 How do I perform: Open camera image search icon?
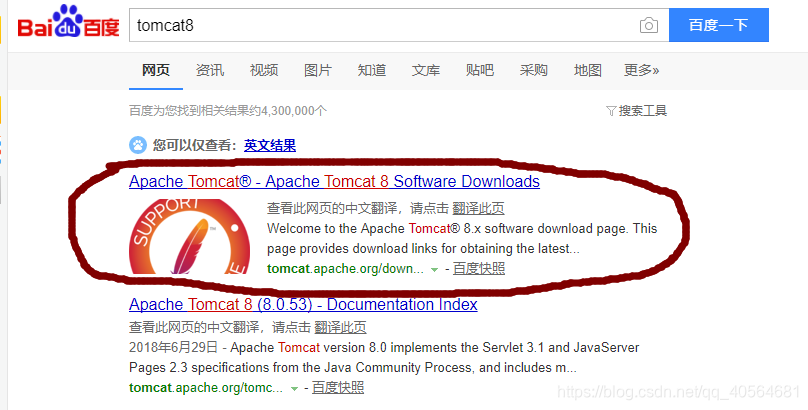(649, 25)
